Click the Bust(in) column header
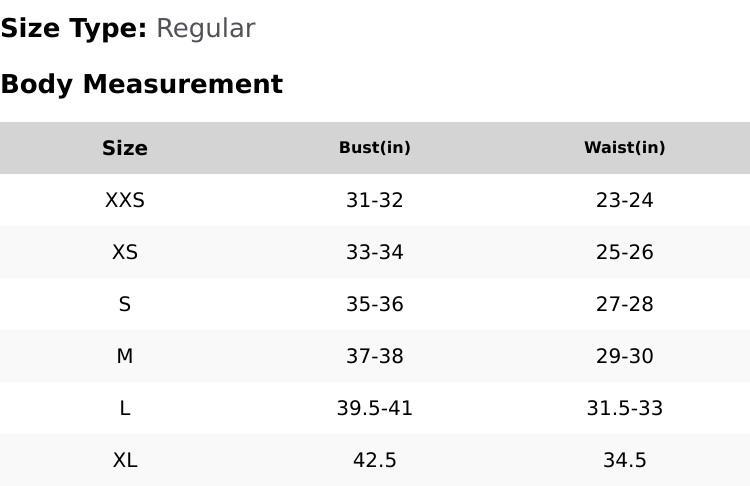Viewport: 750px width, 486px height. pos(375,148)
